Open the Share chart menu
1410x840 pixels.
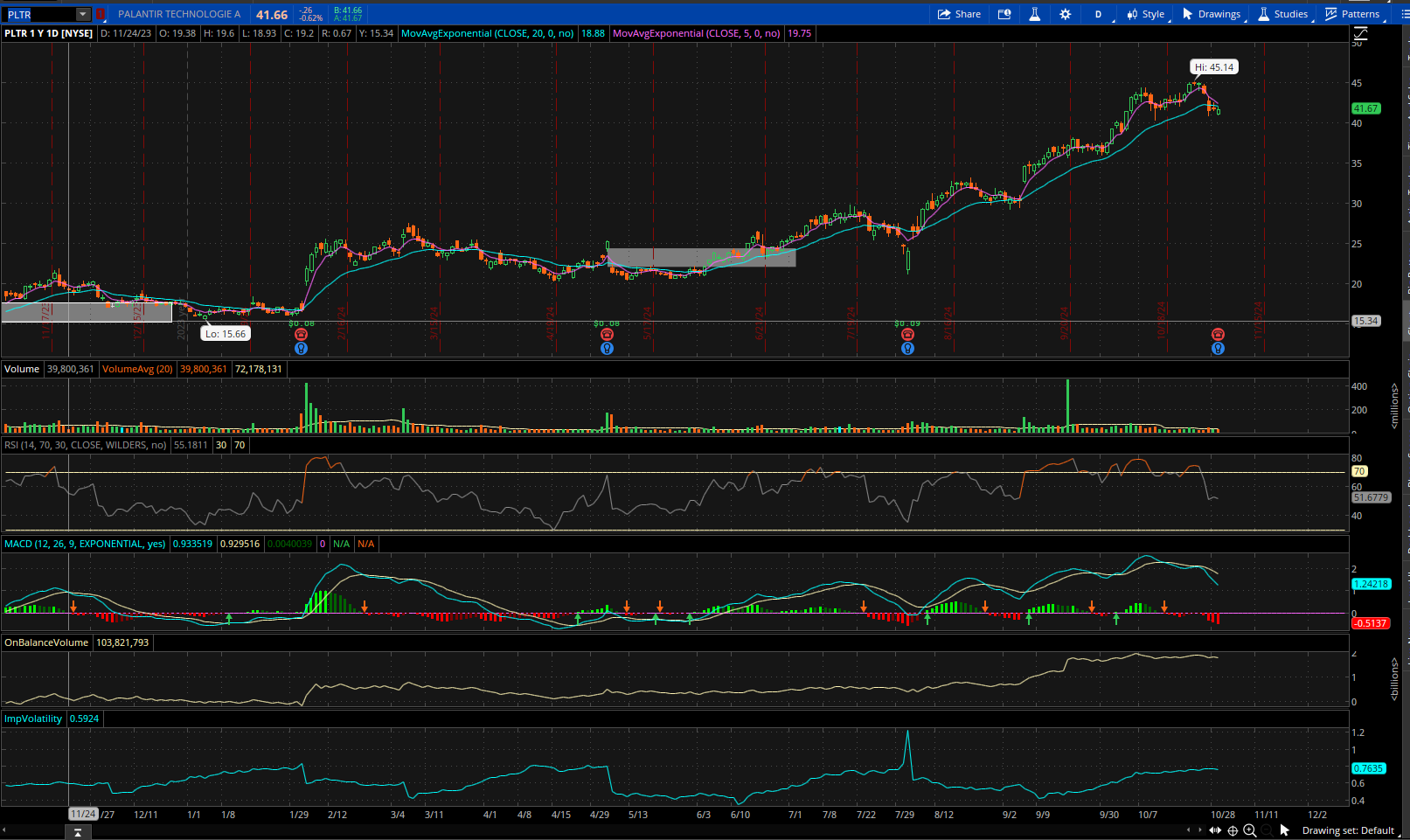coord(959,14)
